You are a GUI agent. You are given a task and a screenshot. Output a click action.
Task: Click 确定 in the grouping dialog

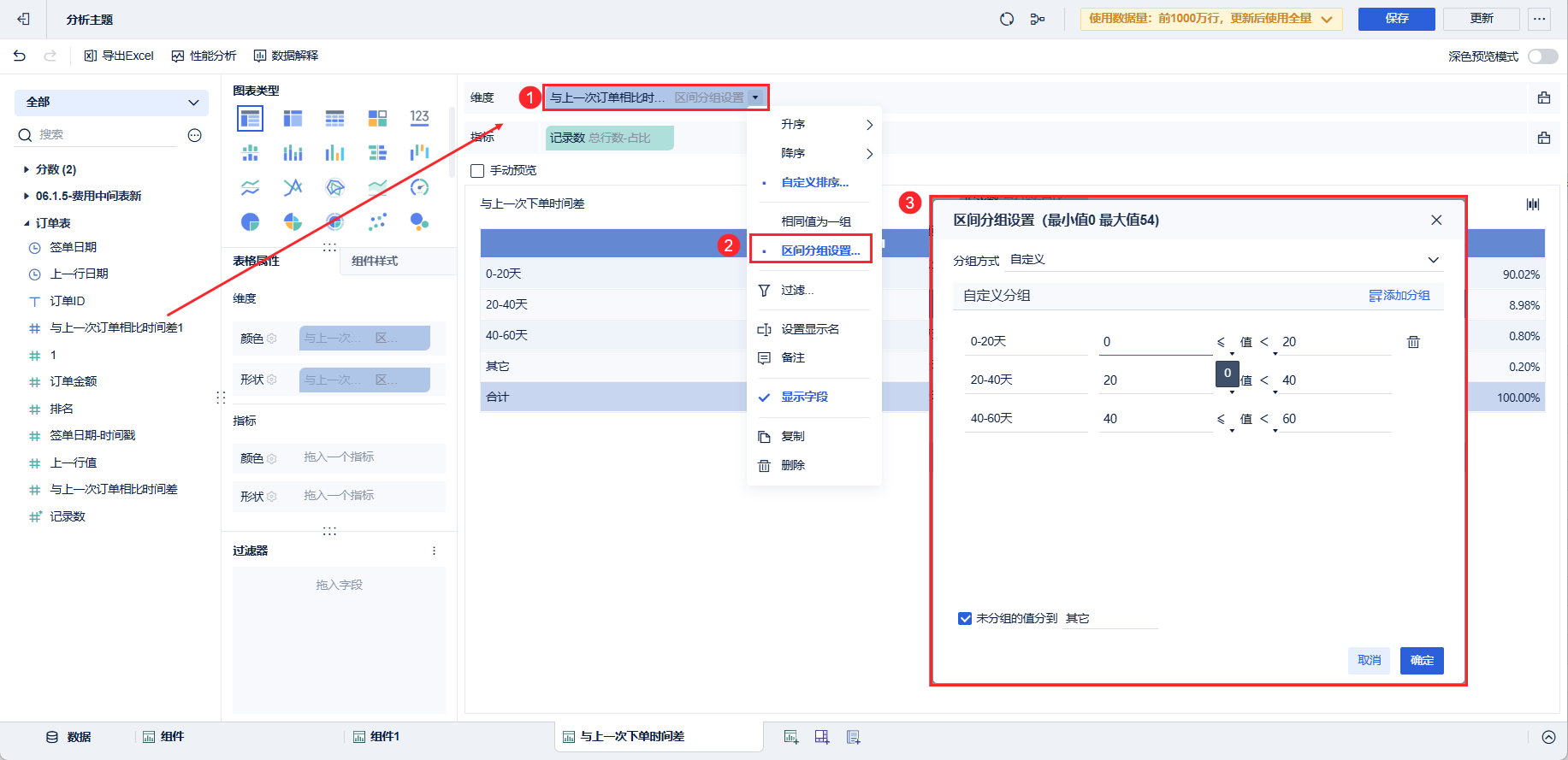[1422, 661]
